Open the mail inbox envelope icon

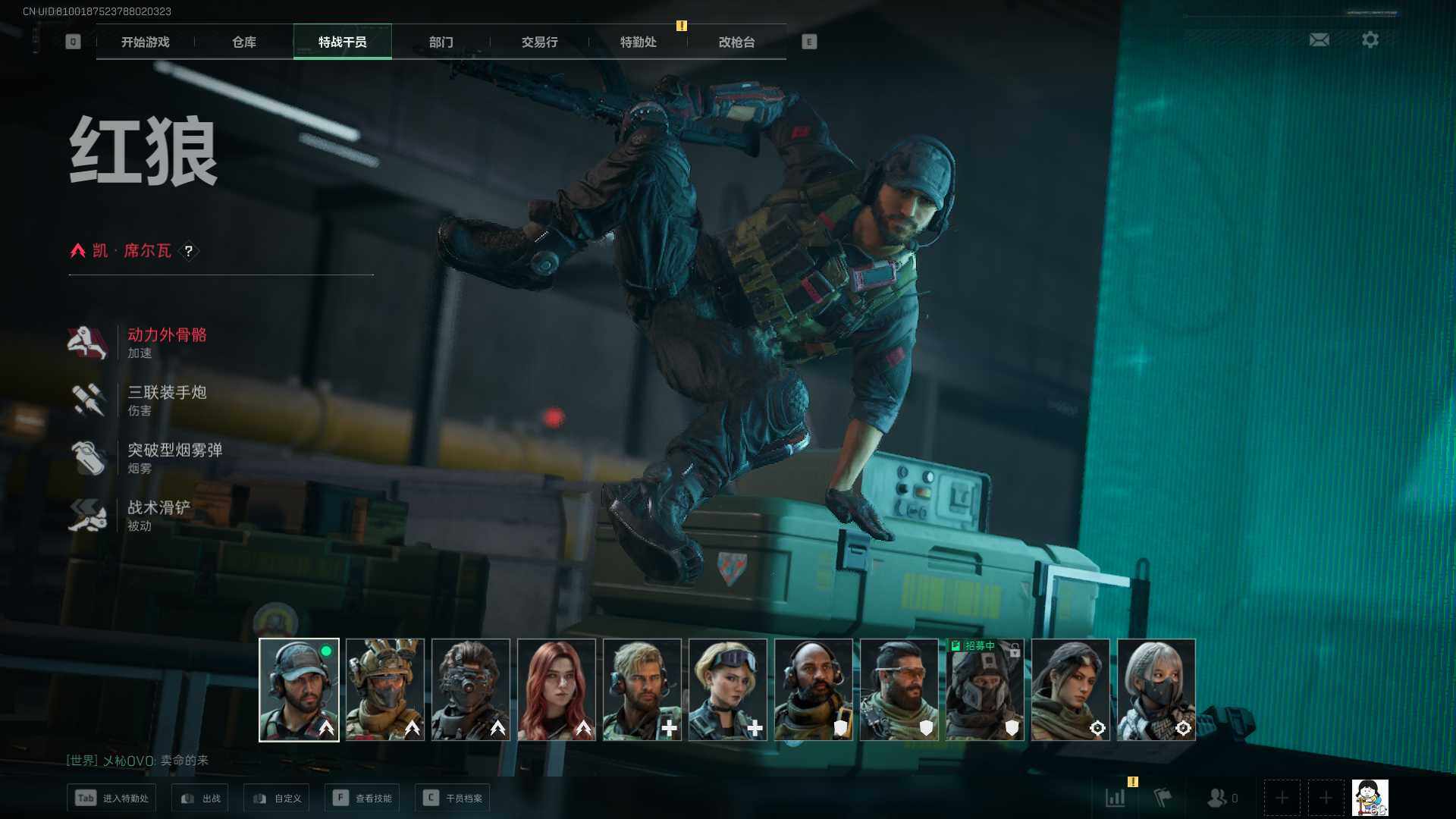coord(1319,39)
